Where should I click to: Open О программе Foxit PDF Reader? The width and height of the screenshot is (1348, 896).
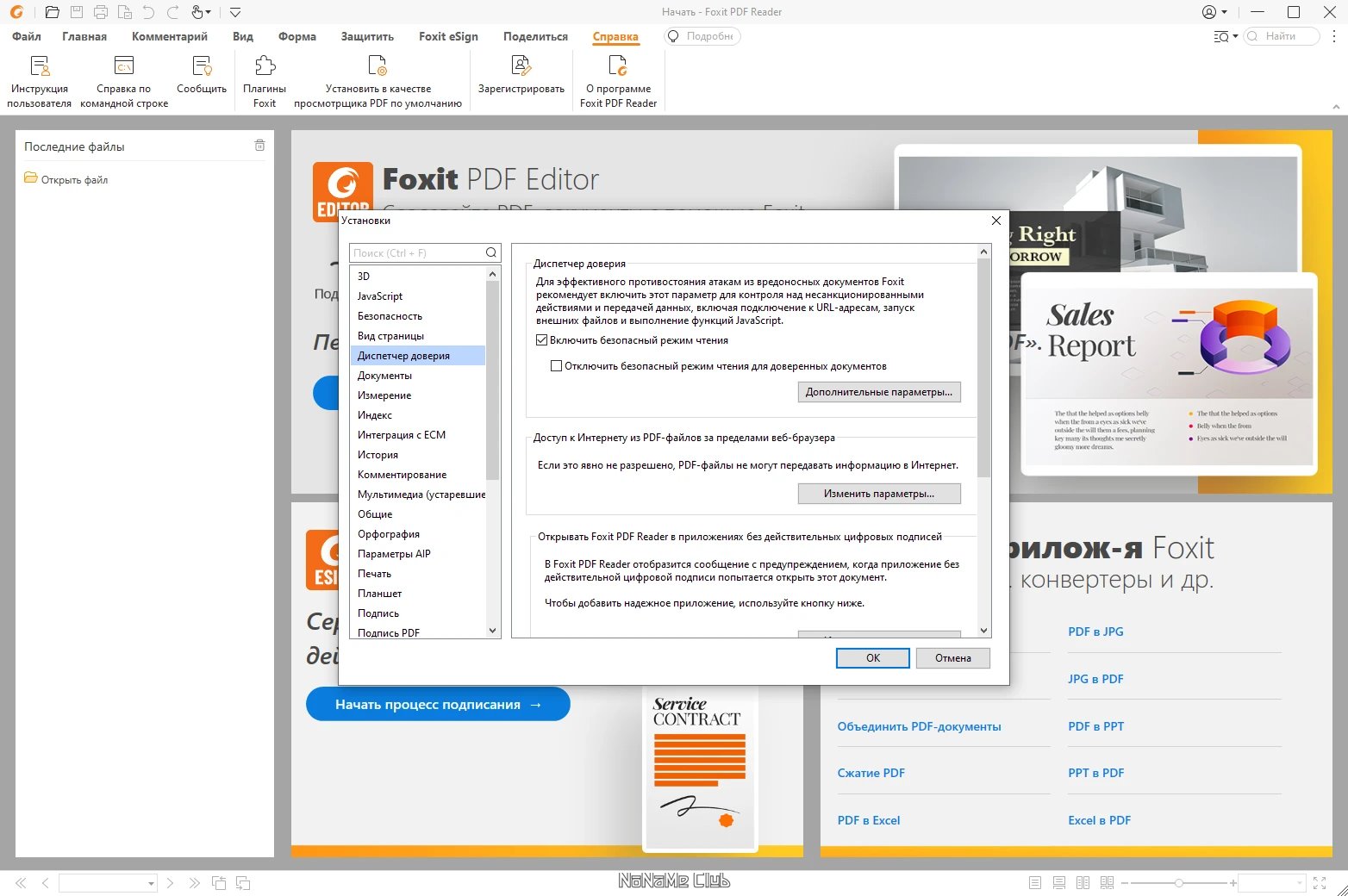tap(617, 79)
